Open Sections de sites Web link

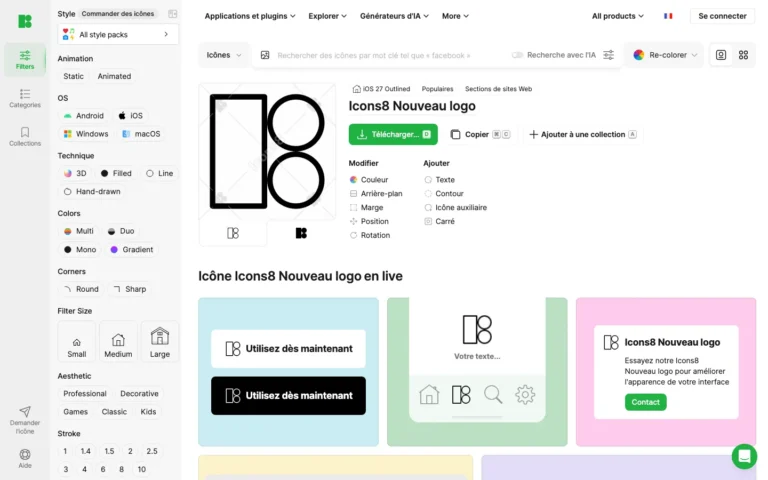pyautogui.click(x=498, y=89)
